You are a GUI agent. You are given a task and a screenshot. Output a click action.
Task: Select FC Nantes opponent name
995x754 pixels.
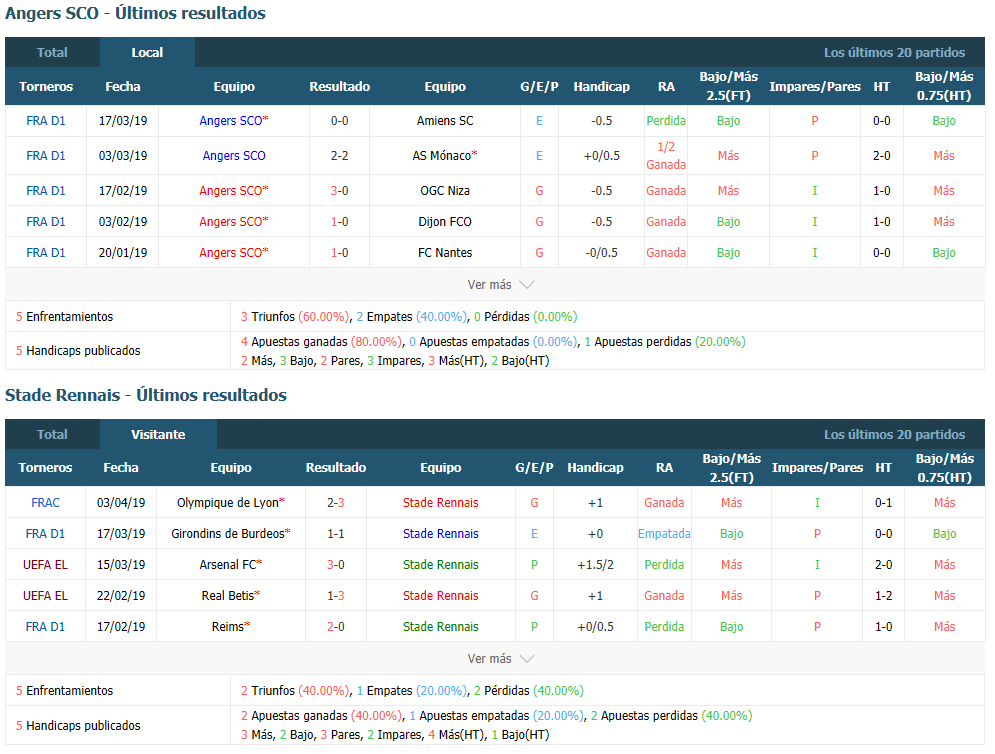tap(445, 253)
